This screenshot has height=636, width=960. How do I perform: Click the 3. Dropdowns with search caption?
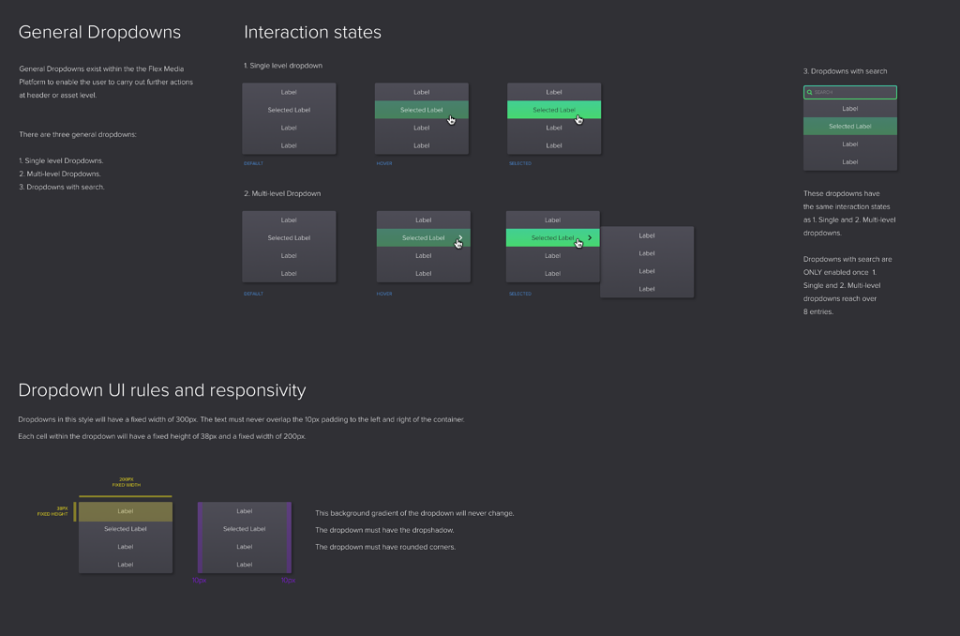click(845, 71)
